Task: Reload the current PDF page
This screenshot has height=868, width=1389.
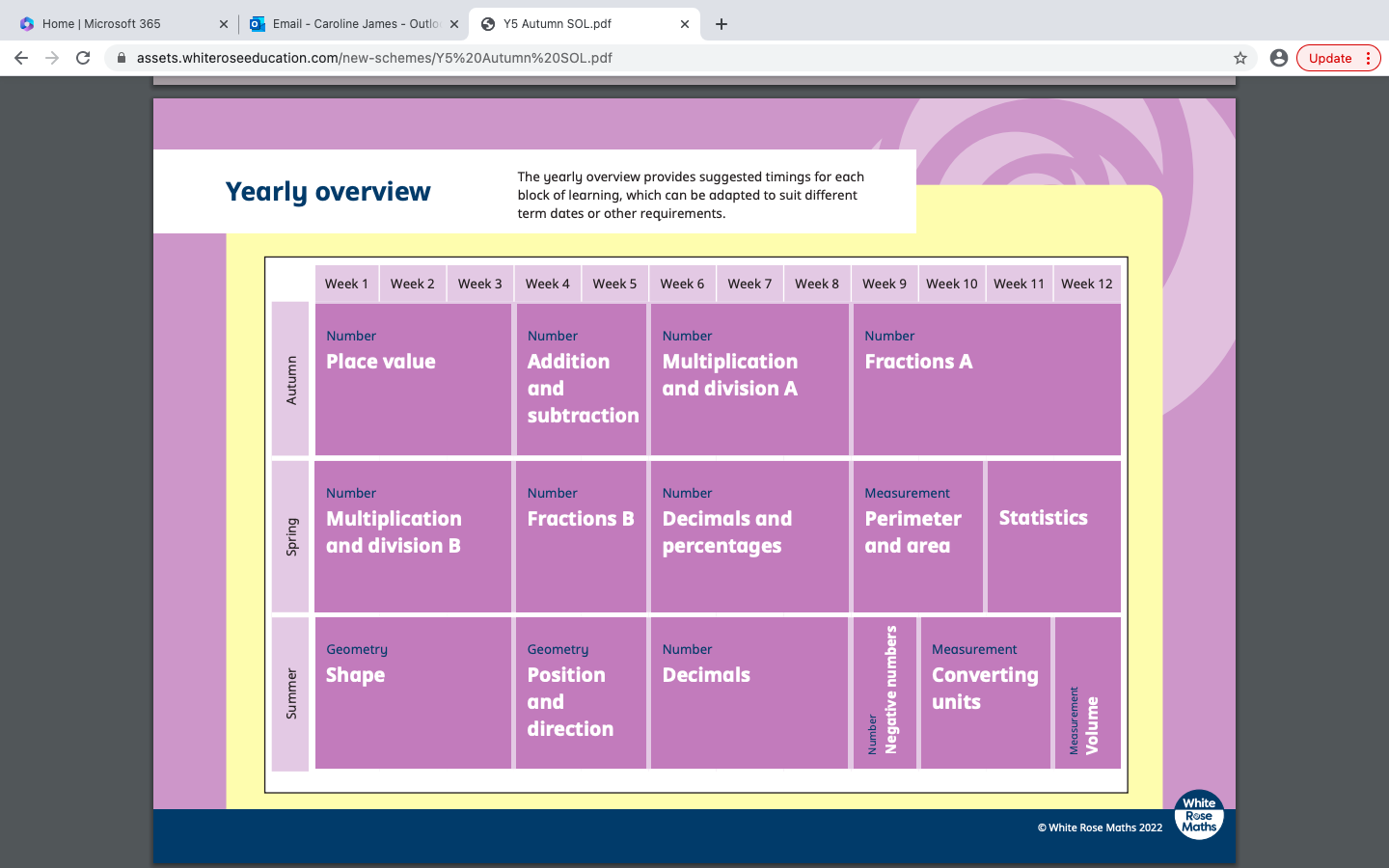Action: coord(83,58)
